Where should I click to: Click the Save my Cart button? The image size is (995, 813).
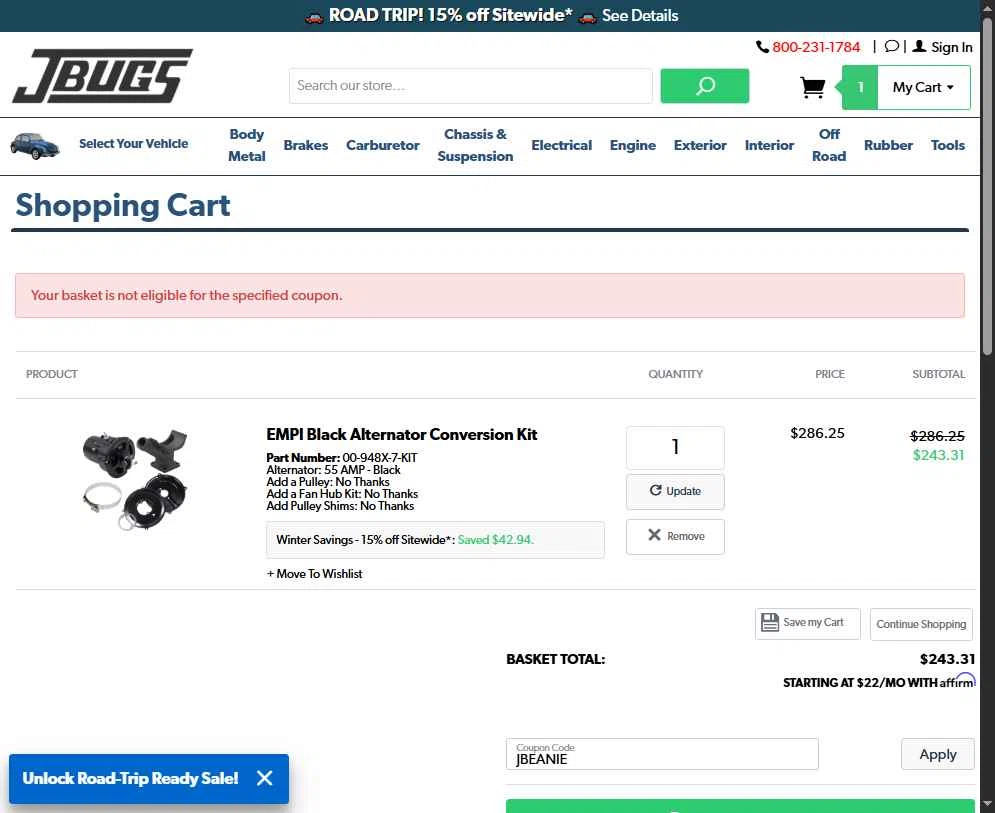pos(807,623)
